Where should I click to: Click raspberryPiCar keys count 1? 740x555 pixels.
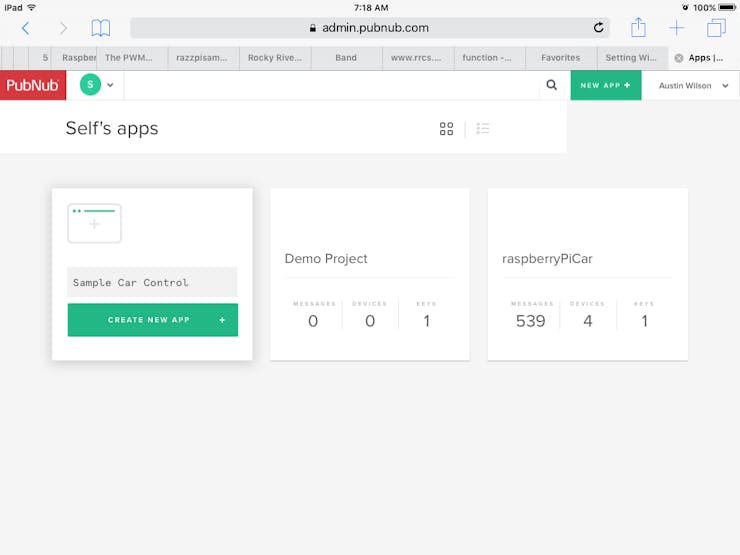pyautogui.click(x=644, y=321)
